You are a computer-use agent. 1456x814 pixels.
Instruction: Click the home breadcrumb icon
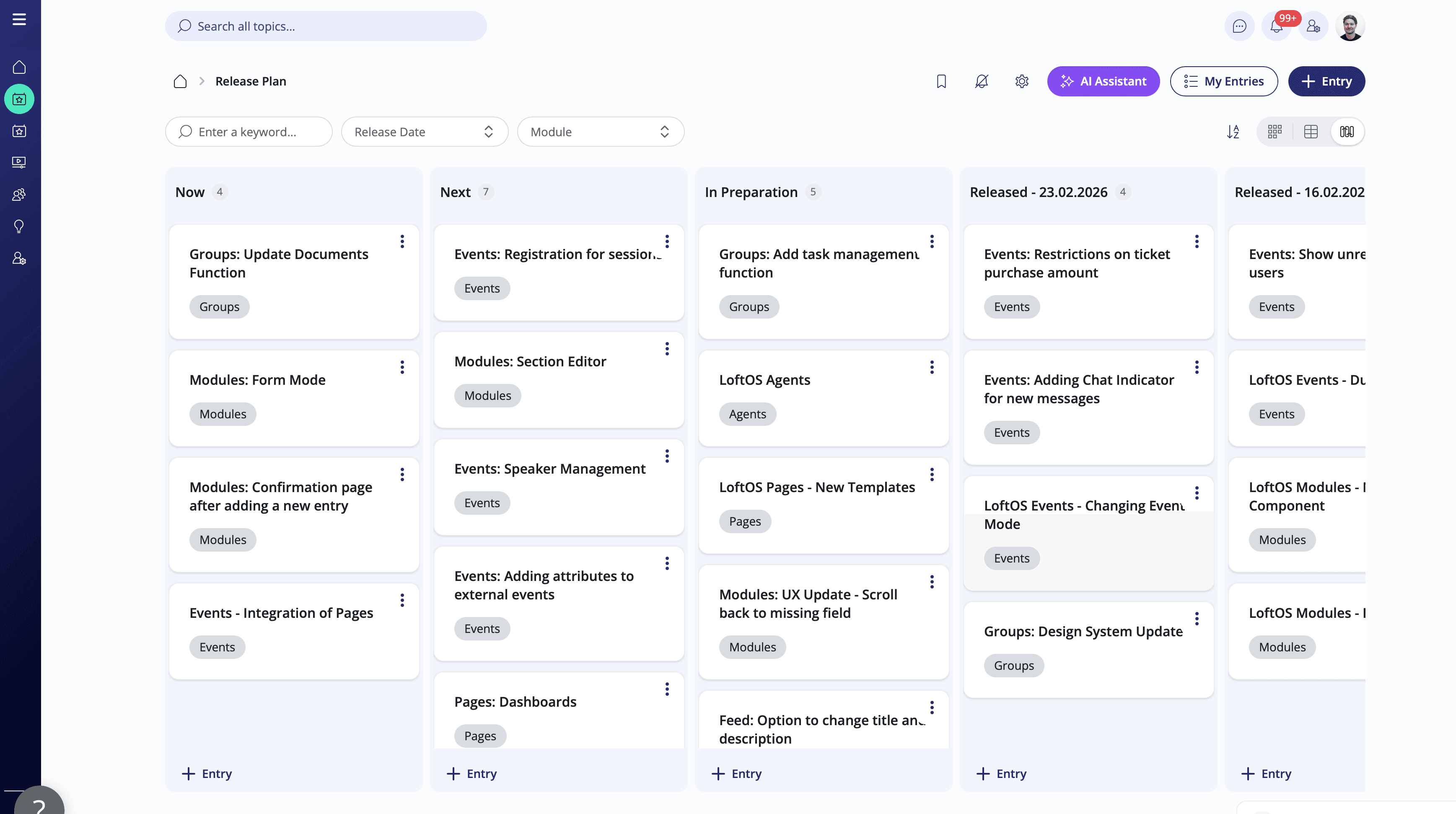tap(180, 81)
